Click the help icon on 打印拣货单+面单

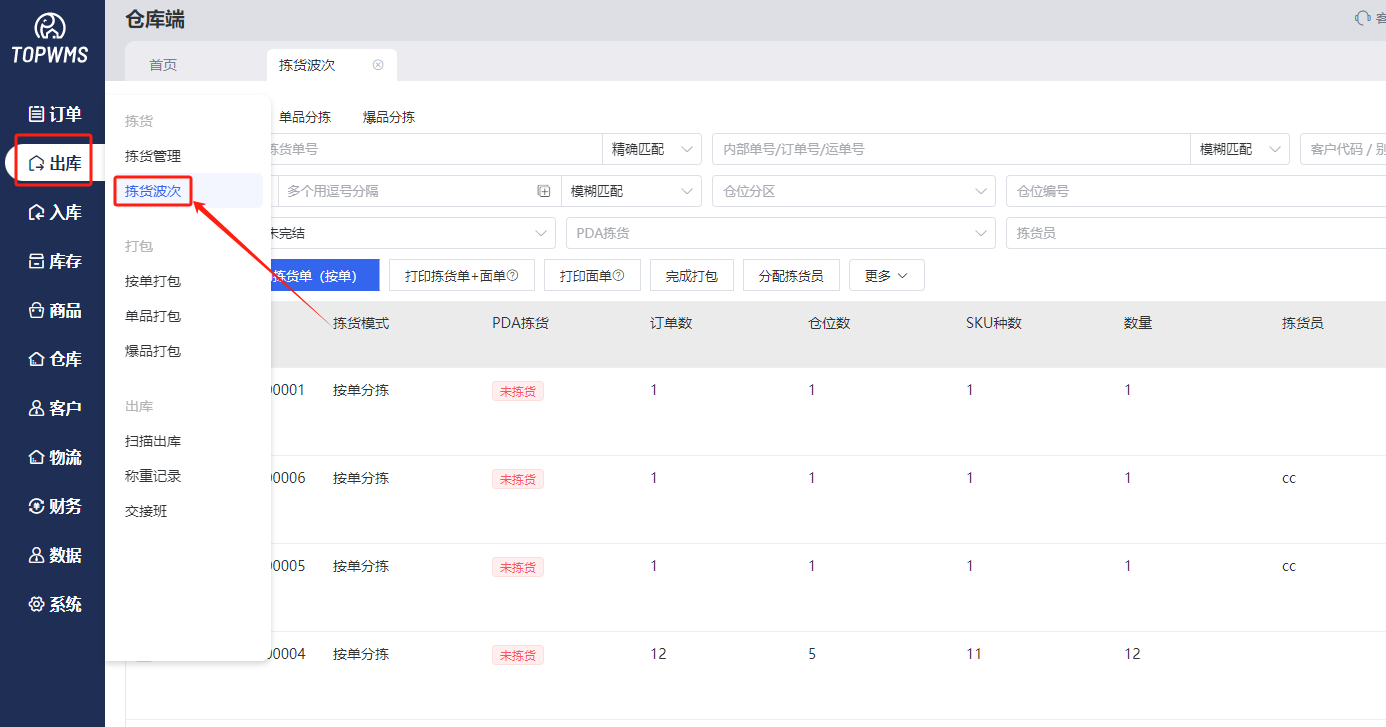(x=513, y=276)
